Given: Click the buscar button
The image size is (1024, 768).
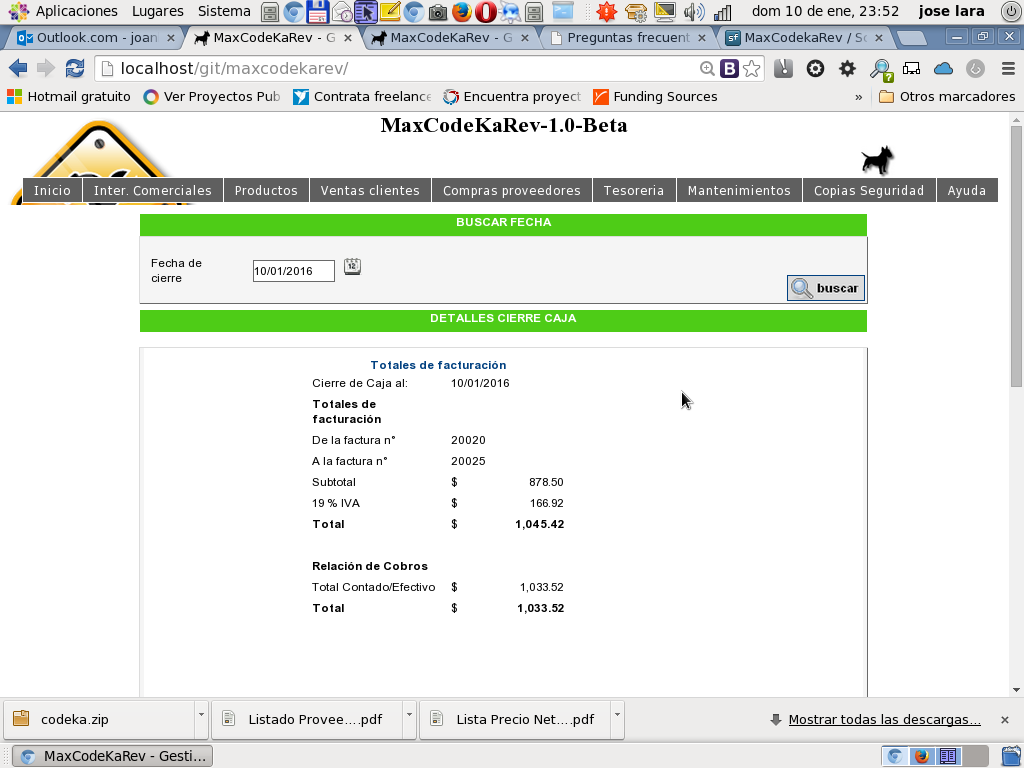Looking at the screenshot, I should click(825, 288).
